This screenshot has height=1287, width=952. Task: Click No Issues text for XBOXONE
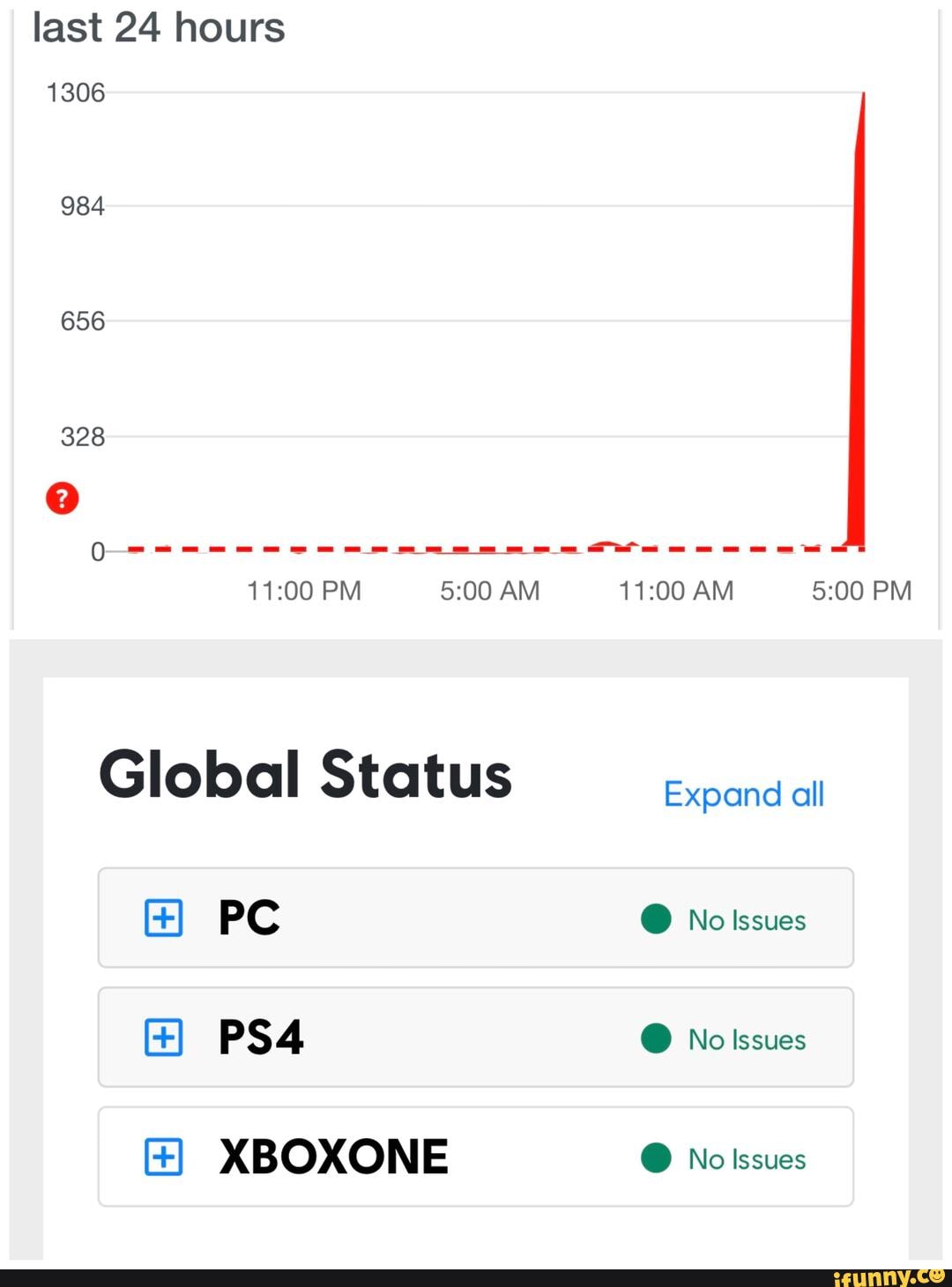747,1159
